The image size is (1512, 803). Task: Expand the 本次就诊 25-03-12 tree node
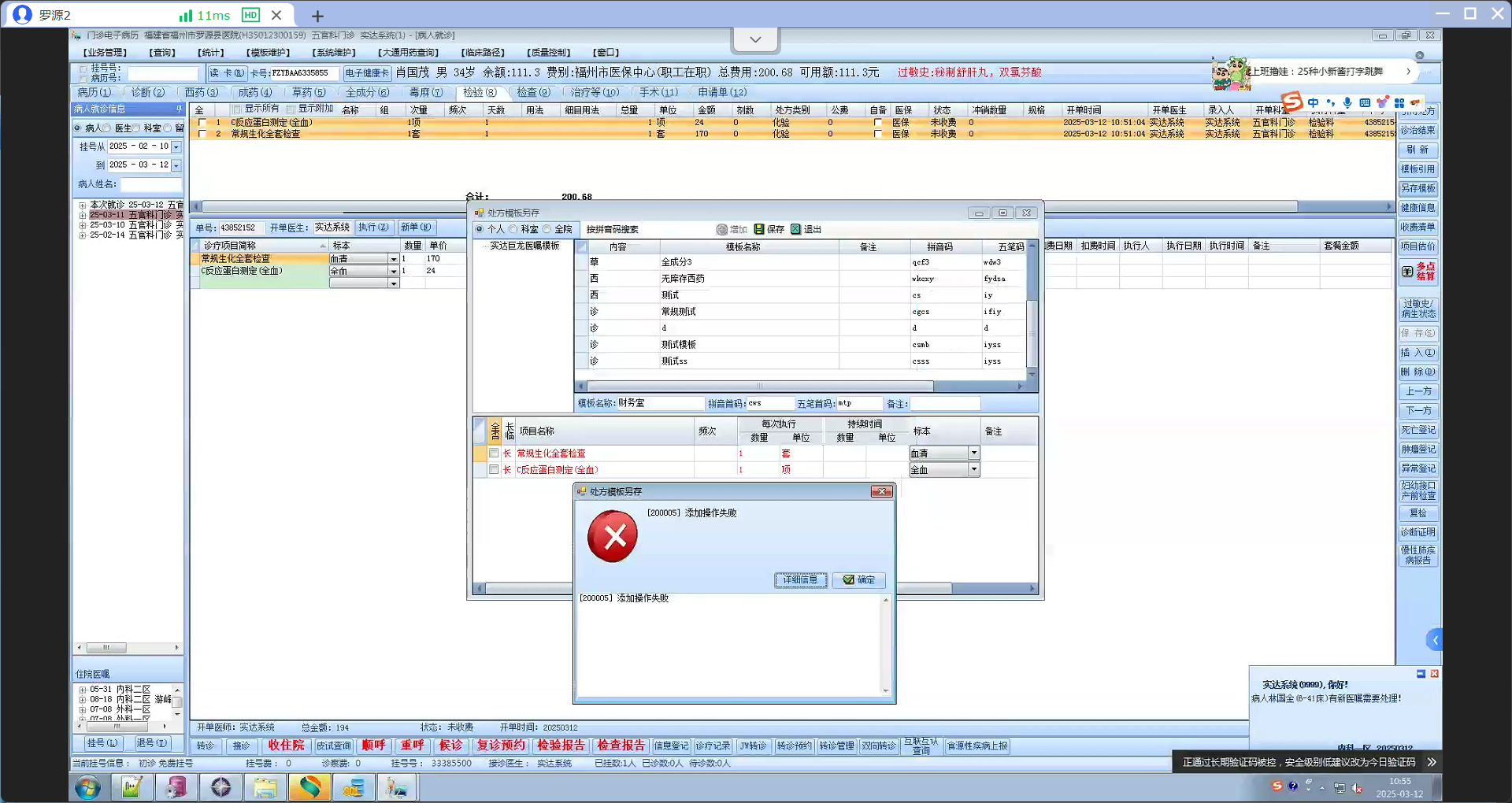tap(82, 205)
